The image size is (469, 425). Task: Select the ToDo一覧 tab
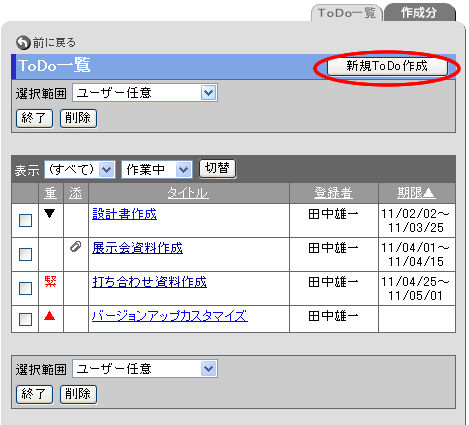(347, 13)
